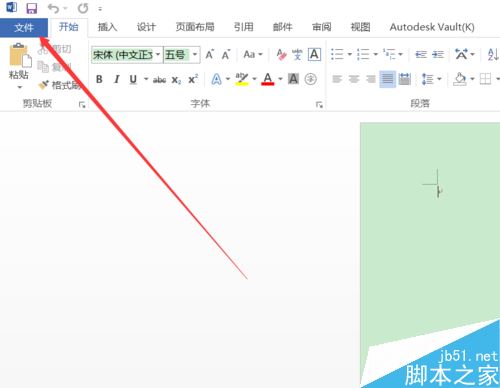This screenshot has width=500, height=388.
Task: Switch to the 插入 ribbon tab
Action: (x=107, y=27)
